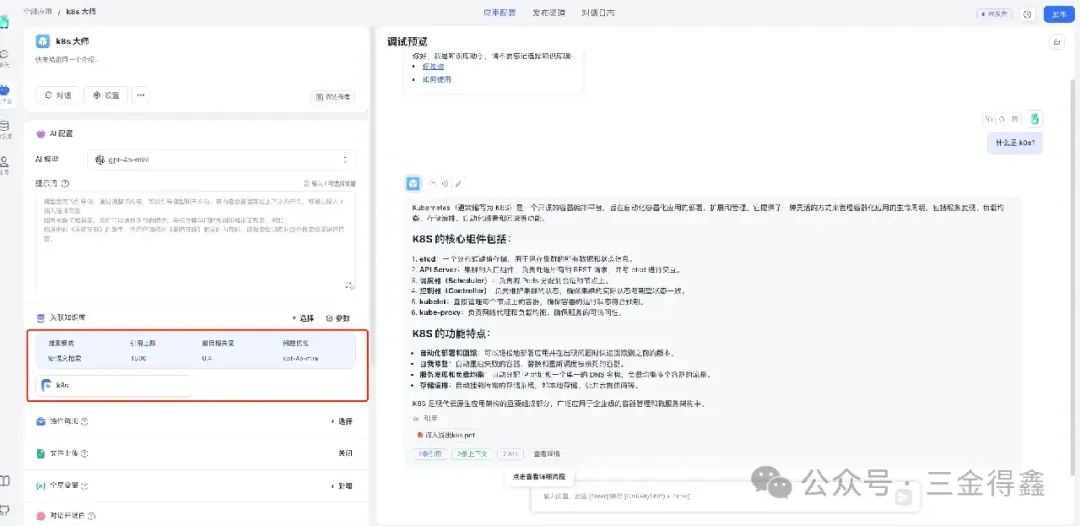Click the AI reply avatar icon
The image size is (1080, 526).
pos(413,183)
